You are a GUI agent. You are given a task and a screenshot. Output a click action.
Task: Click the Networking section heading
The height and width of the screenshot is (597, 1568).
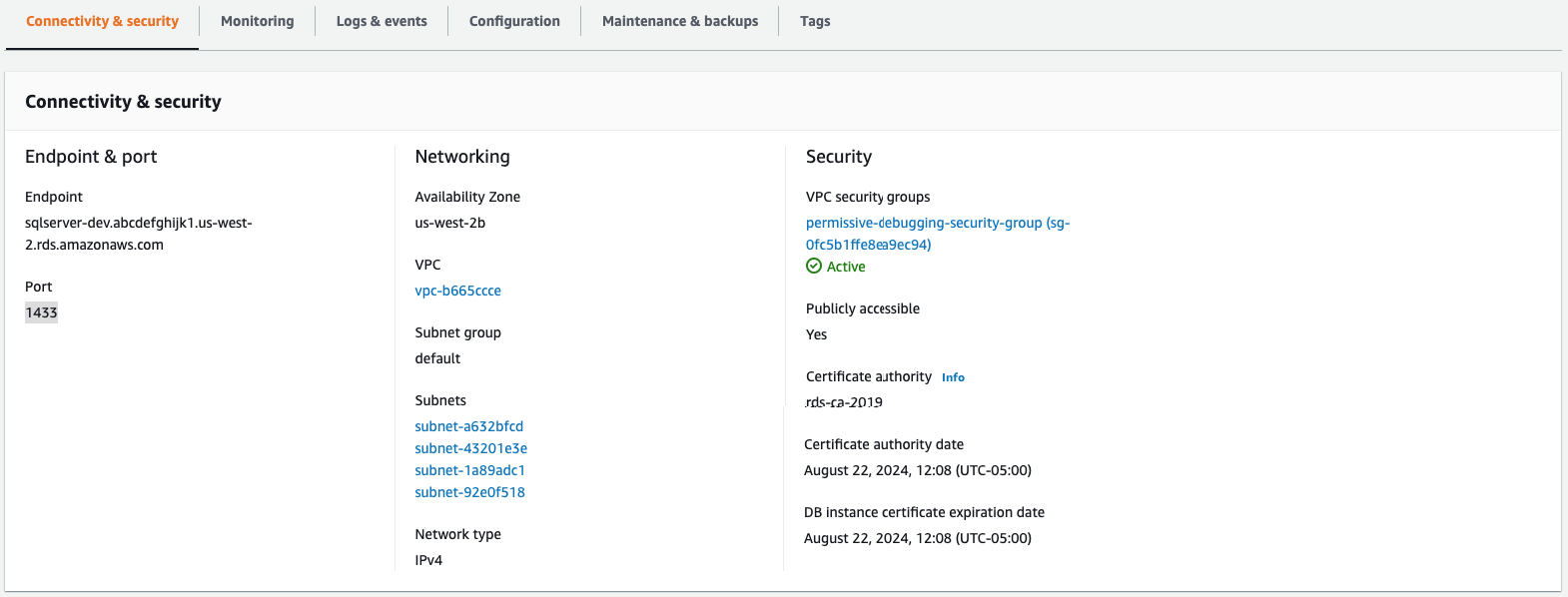[462, 157]
